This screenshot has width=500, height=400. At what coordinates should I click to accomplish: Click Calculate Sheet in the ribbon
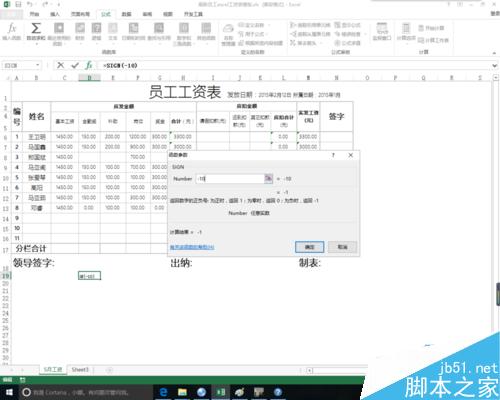[x=433, y=40]
